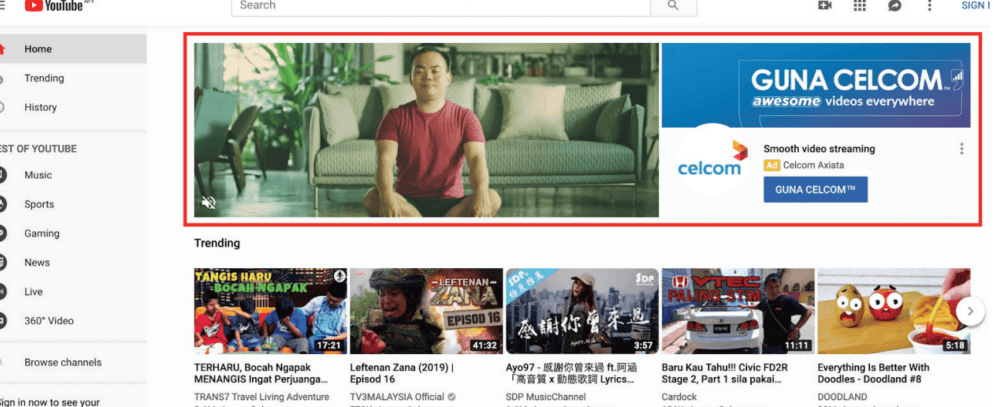This screenshot has height=407, width=994.
Task: Open History in sidebar
Action: [73, 107]
